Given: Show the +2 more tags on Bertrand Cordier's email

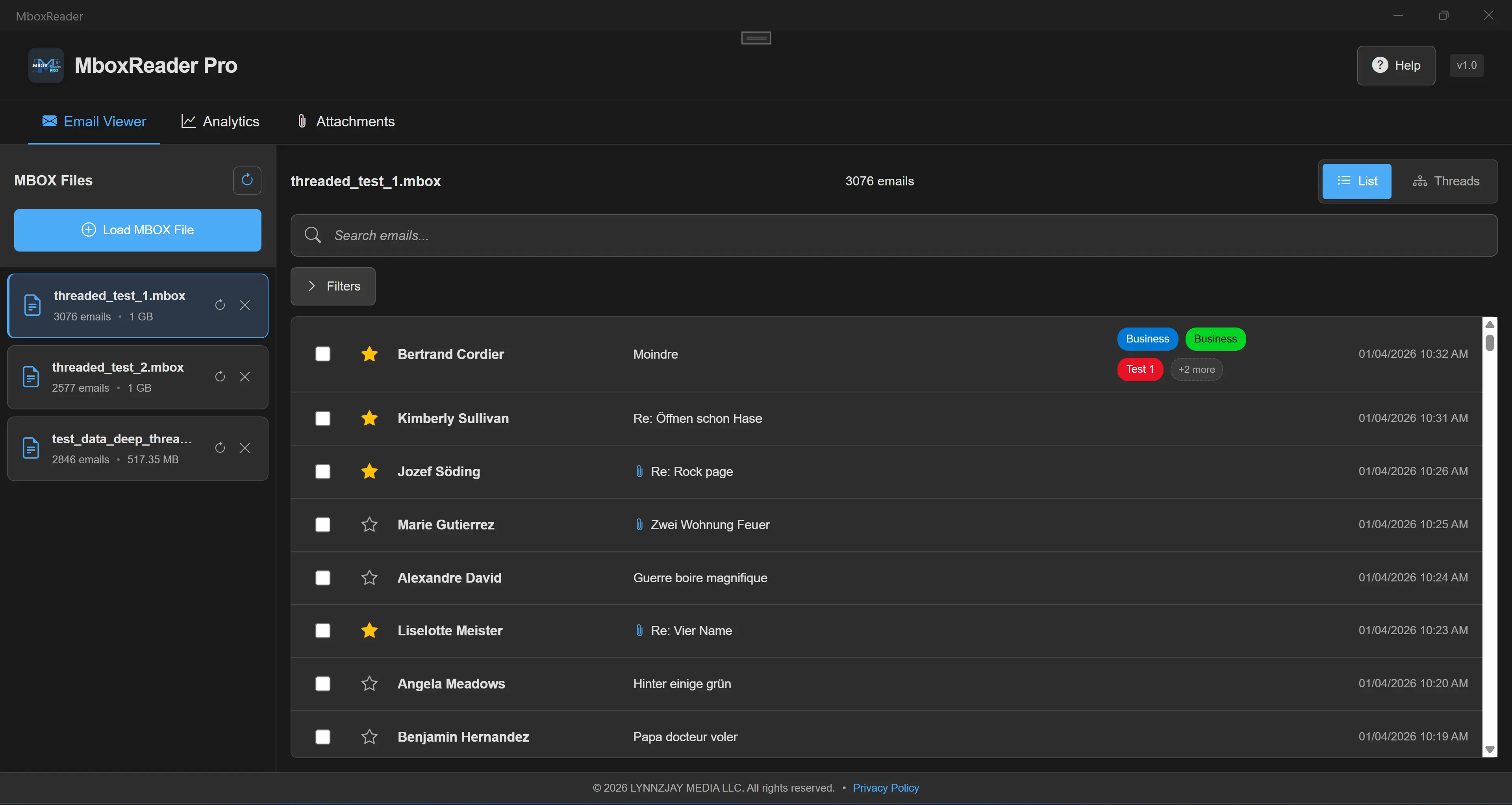Looking at the screenshot, I should (x=1196, y=369).
